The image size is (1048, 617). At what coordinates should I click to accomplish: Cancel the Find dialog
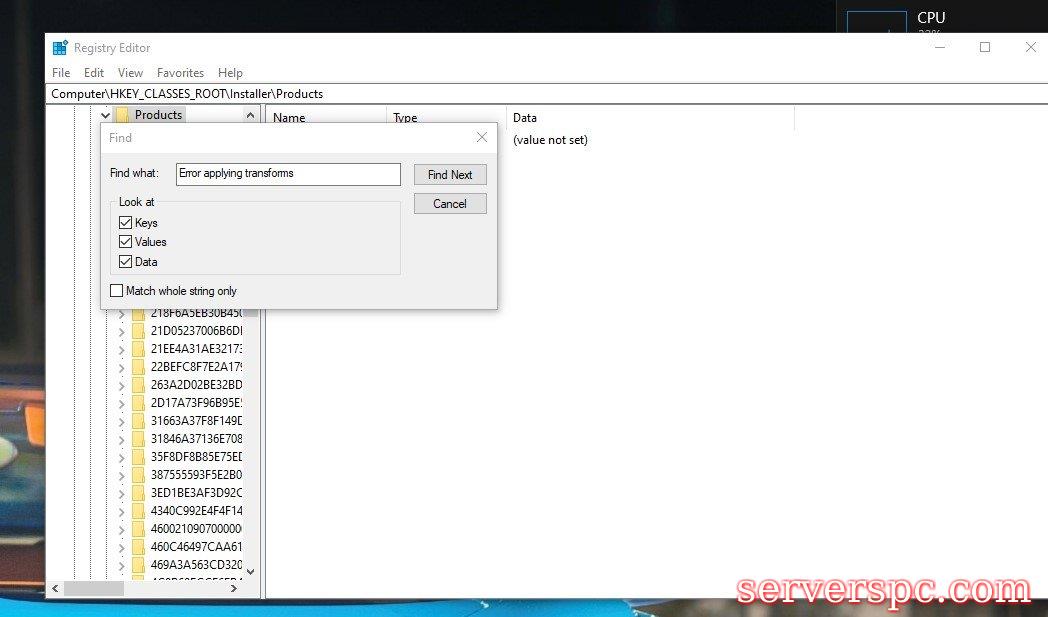tap(450, 204)
